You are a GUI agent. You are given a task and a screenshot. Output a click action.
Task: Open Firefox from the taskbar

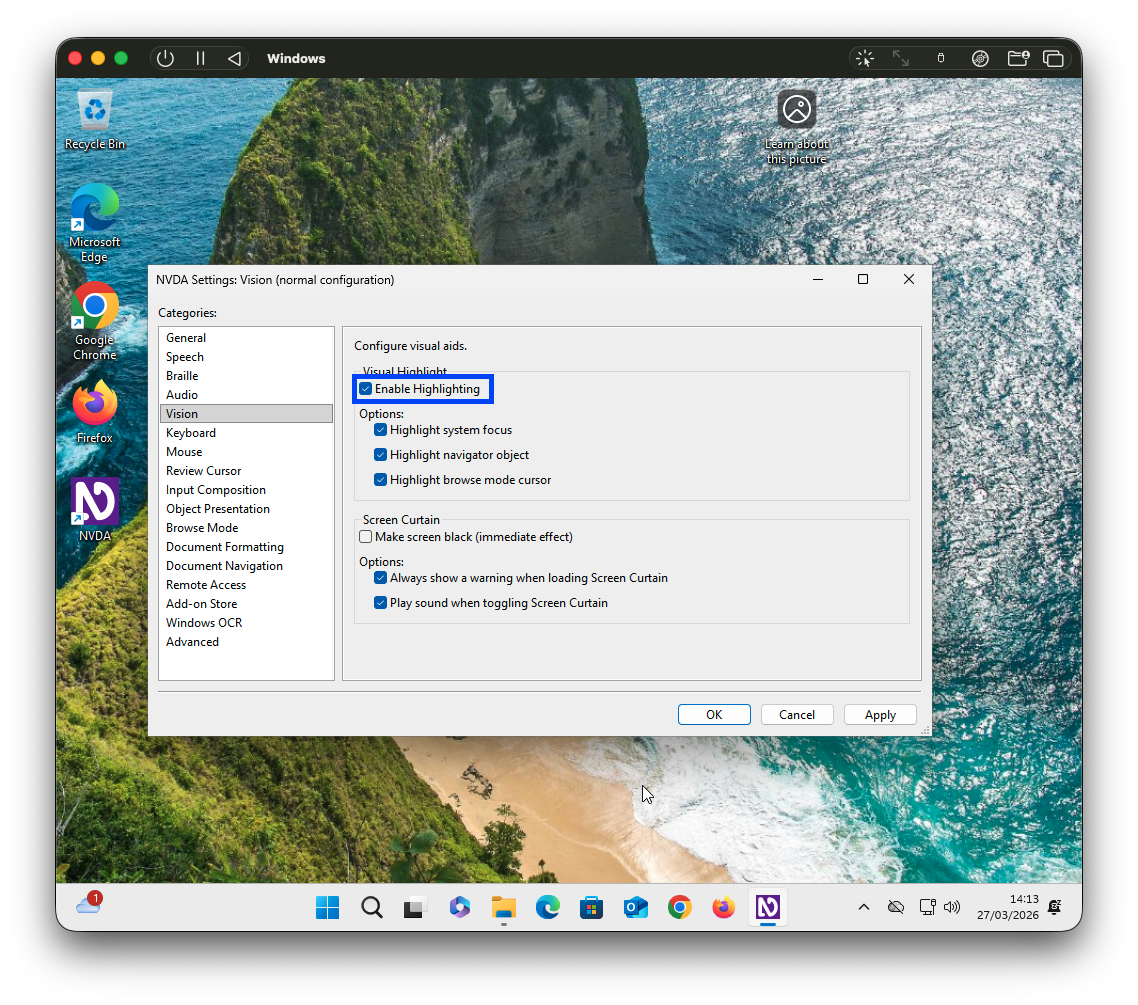[x=723, y=908]
